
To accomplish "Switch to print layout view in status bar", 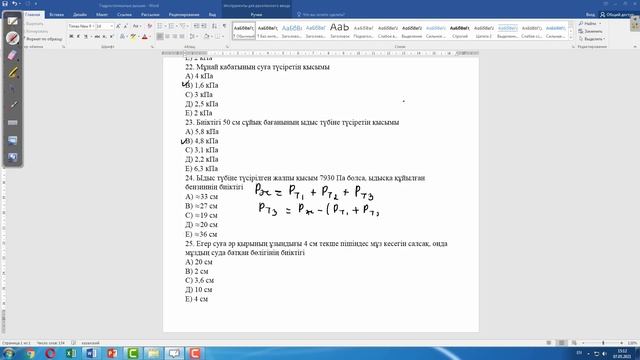I will (561, 343).
